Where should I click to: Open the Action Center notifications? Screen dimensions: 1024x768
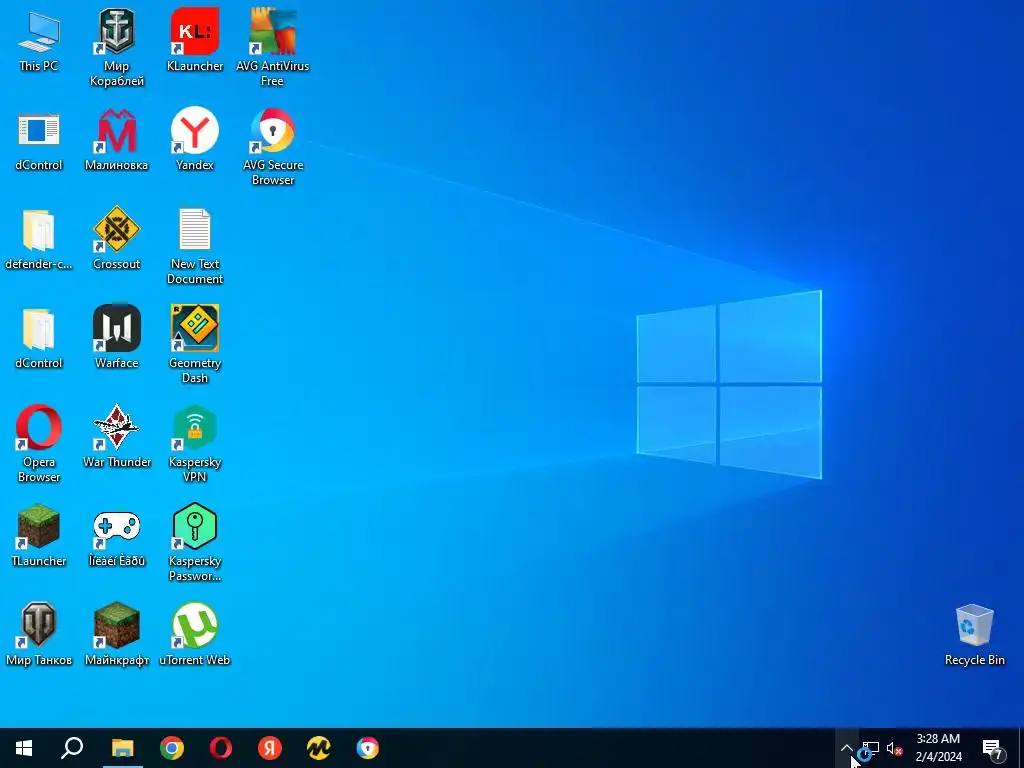point(993,748)
